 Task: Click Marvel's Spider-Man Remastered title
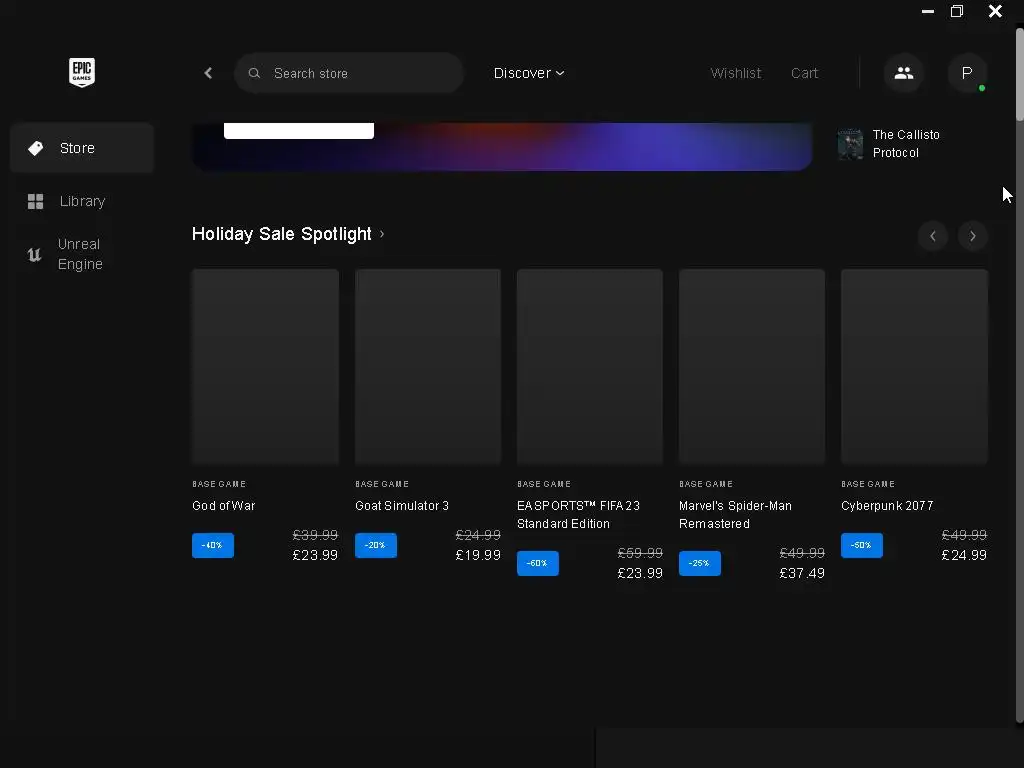[x=735, y=515]
